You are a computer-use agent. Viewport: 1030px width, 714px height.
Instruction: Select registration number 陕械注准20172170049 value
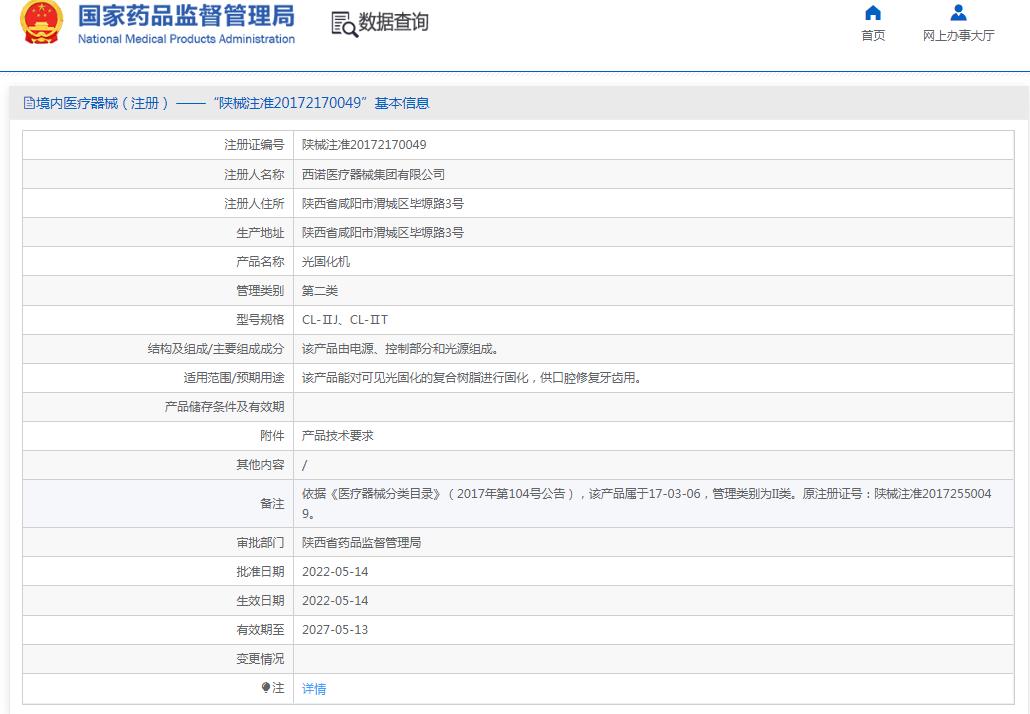pos(364,145)
